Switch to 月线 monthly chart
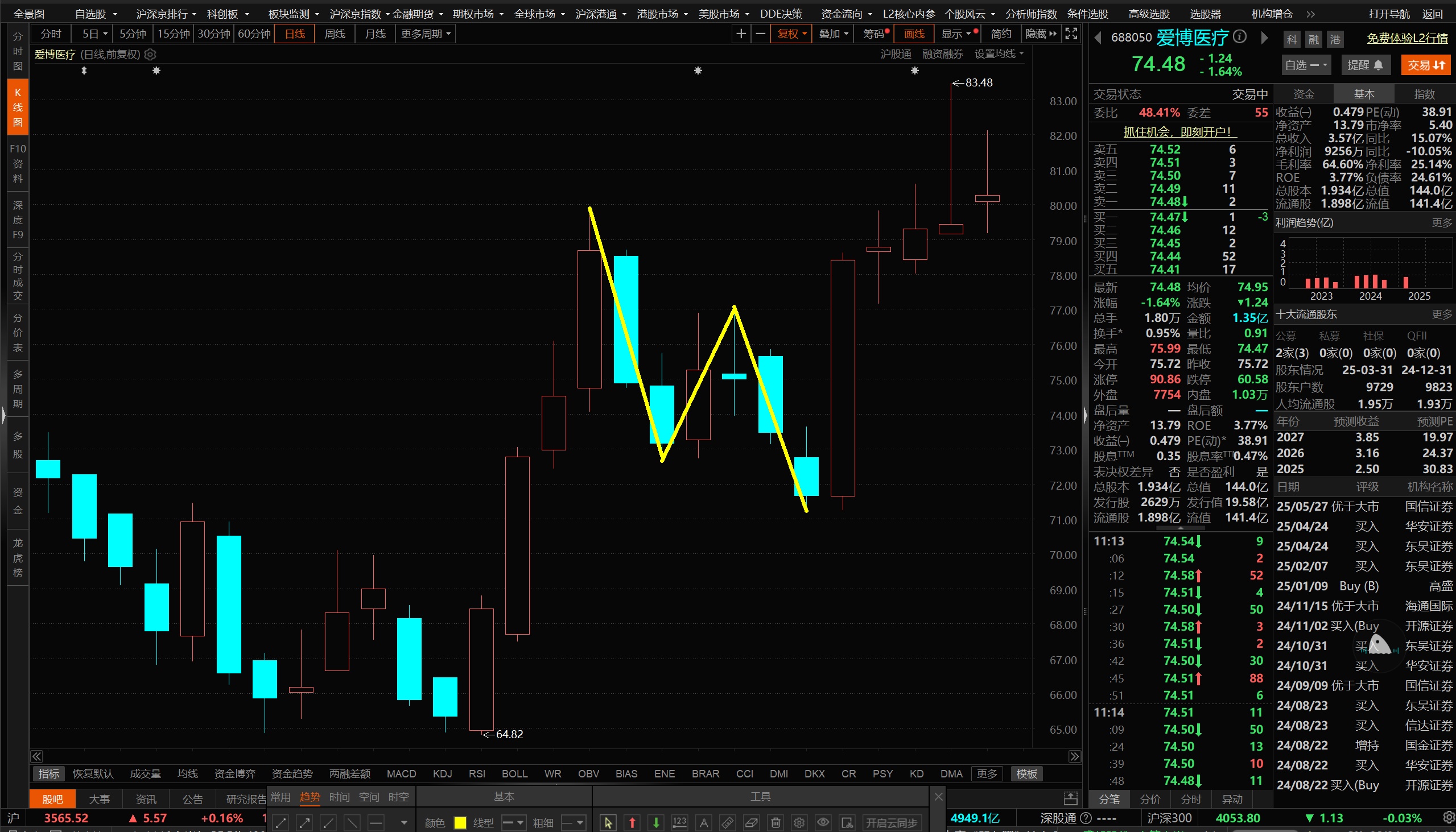This screenshot has width=1456, height=832. click(375, 34)
